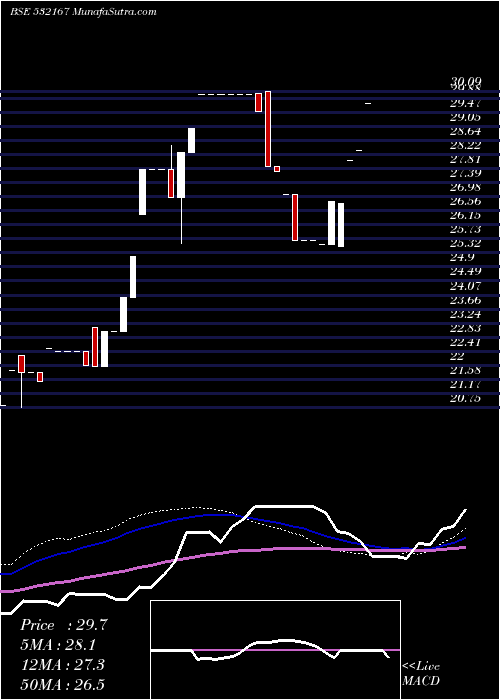Click the 24.07 price axis label

point(466,285)
